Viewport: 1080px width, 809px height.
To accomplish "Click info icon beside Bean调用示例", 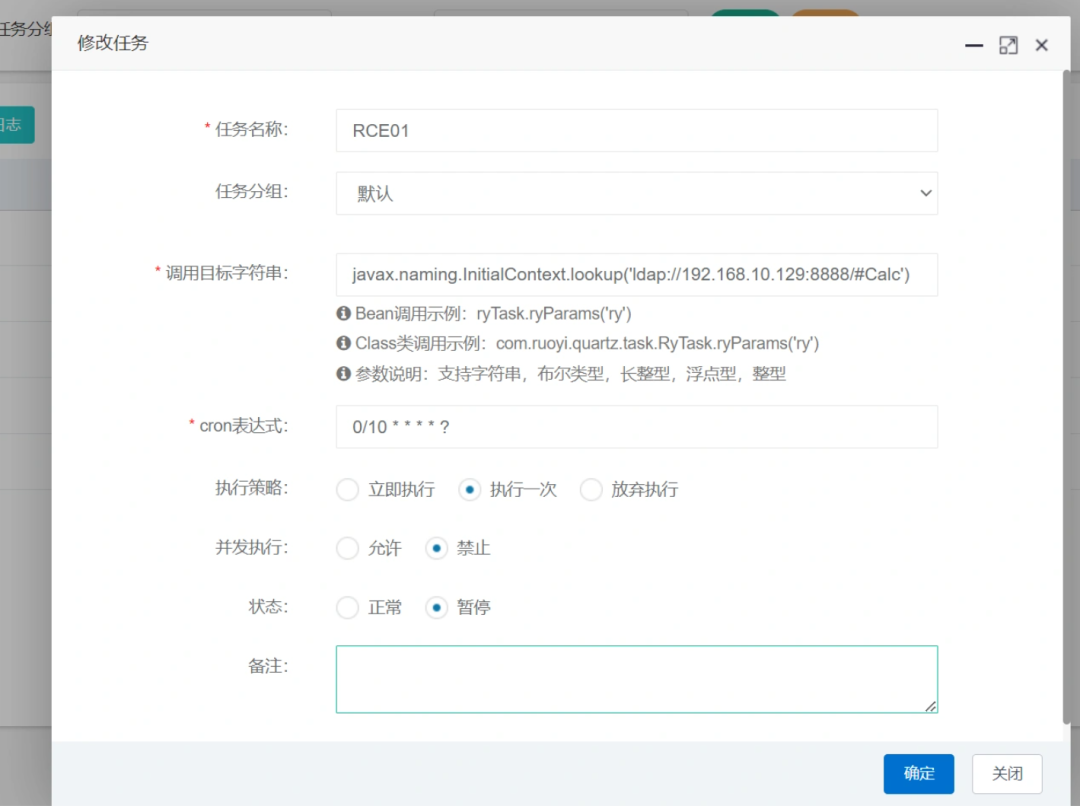I will coord(343,313).
